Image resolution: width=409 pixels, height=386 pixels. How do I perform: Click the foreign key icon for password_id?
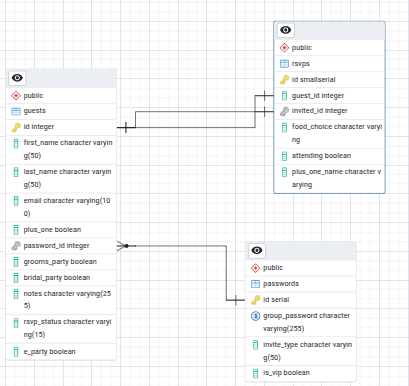tap(16, 246)
